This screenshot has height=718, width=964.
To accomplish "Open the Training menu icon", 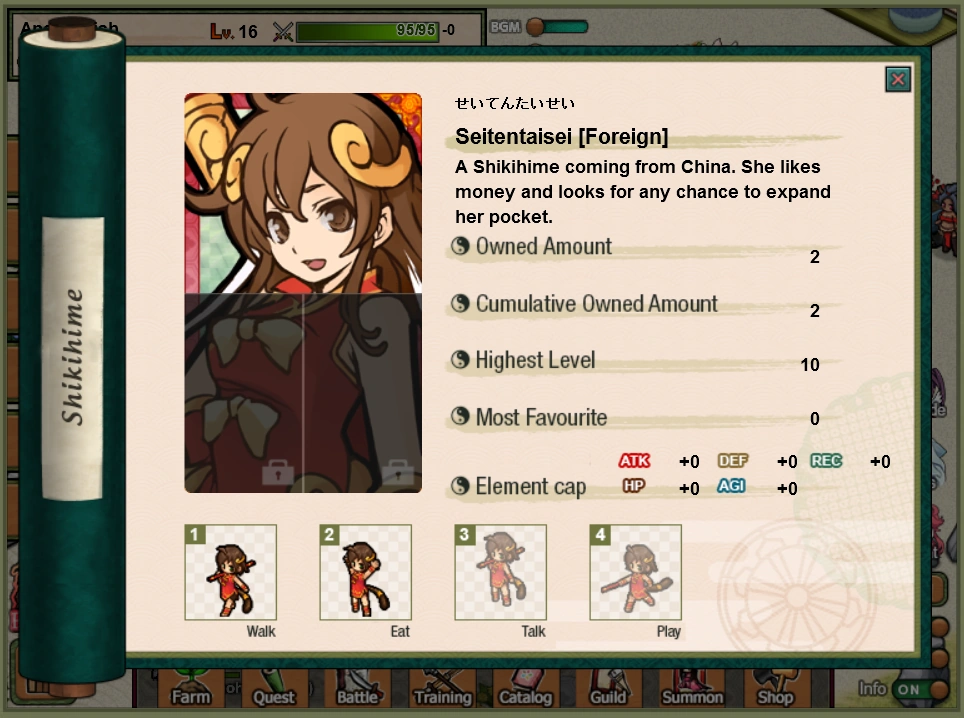I will (x=442, y=690).
